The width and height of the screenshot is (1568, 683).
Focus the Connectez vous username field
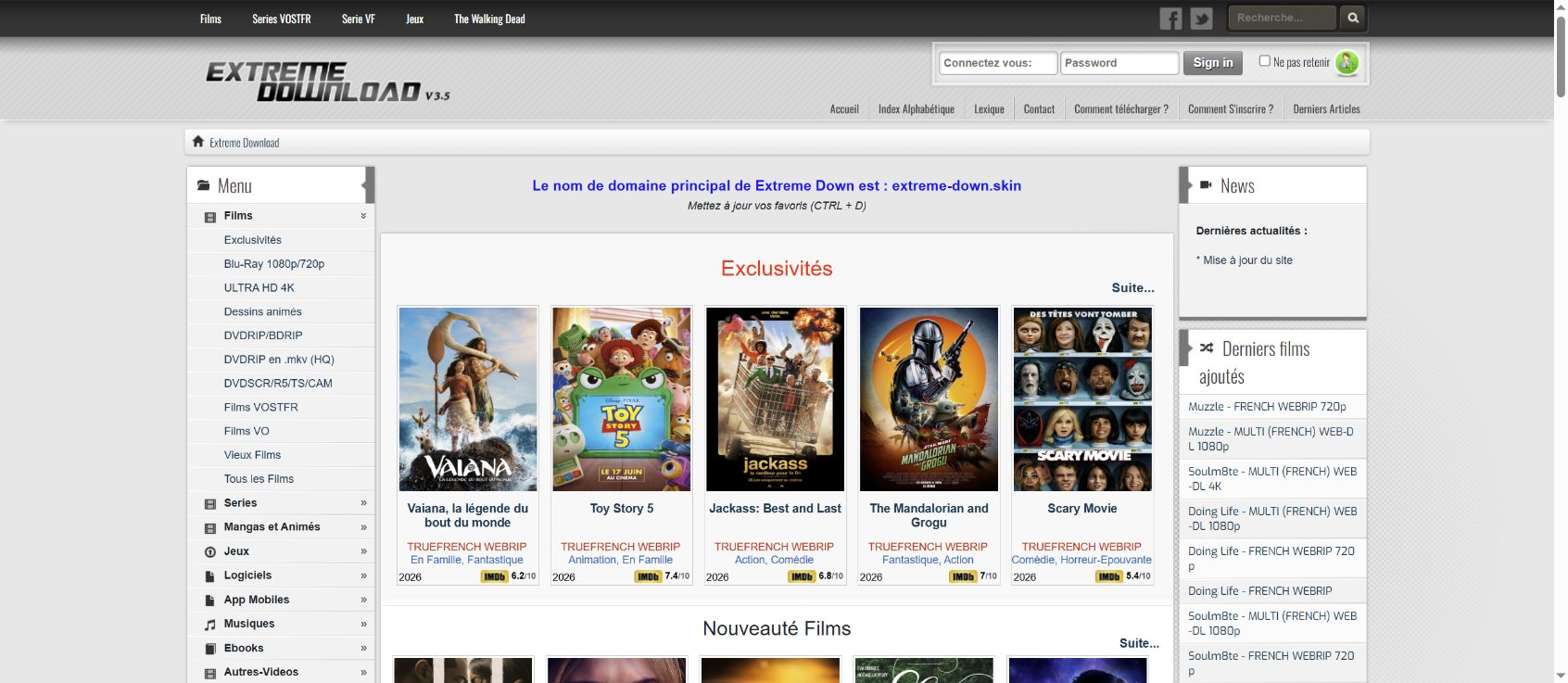pos(998,63)
